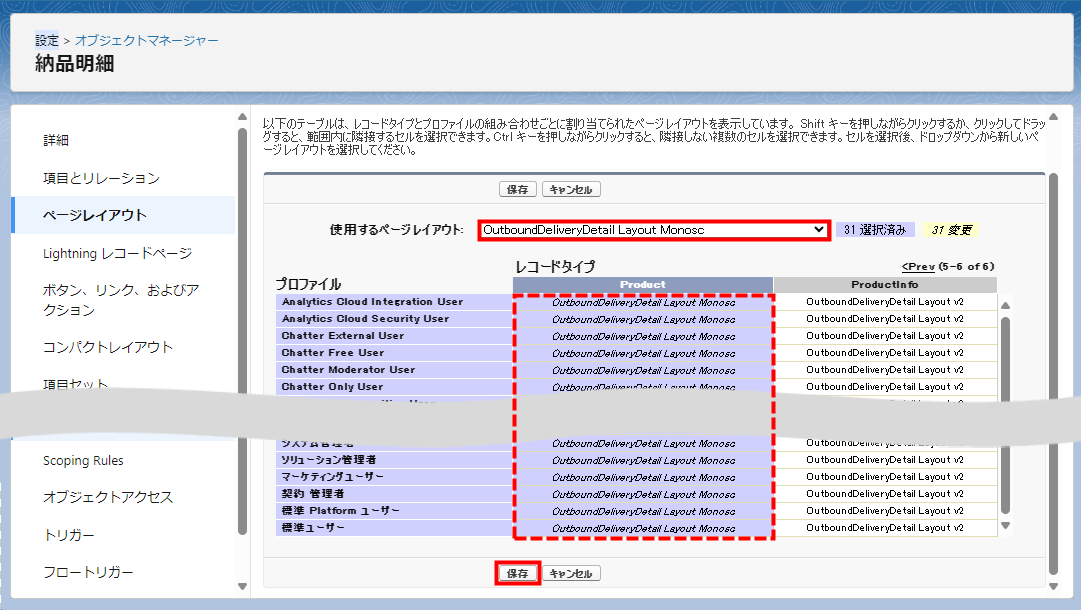Image resolution: width=1081 pixels, height=610 pixels.
Task: Click the 保存 button above the table
Action: [x=517, y=190]
